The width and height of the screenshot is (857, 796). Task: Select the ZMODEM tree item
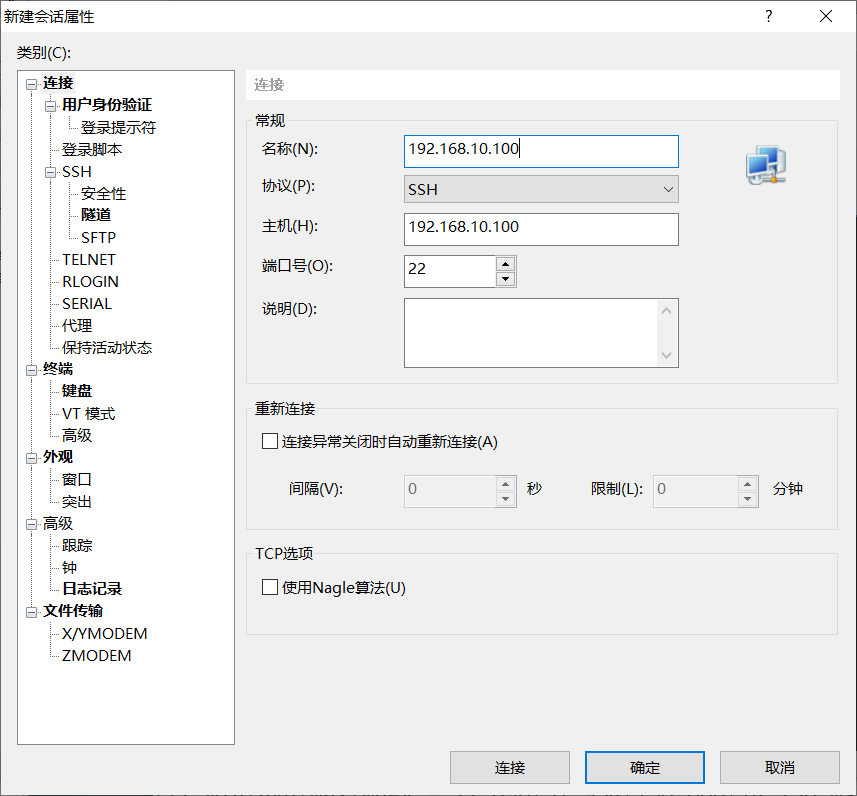click(99, 655)
